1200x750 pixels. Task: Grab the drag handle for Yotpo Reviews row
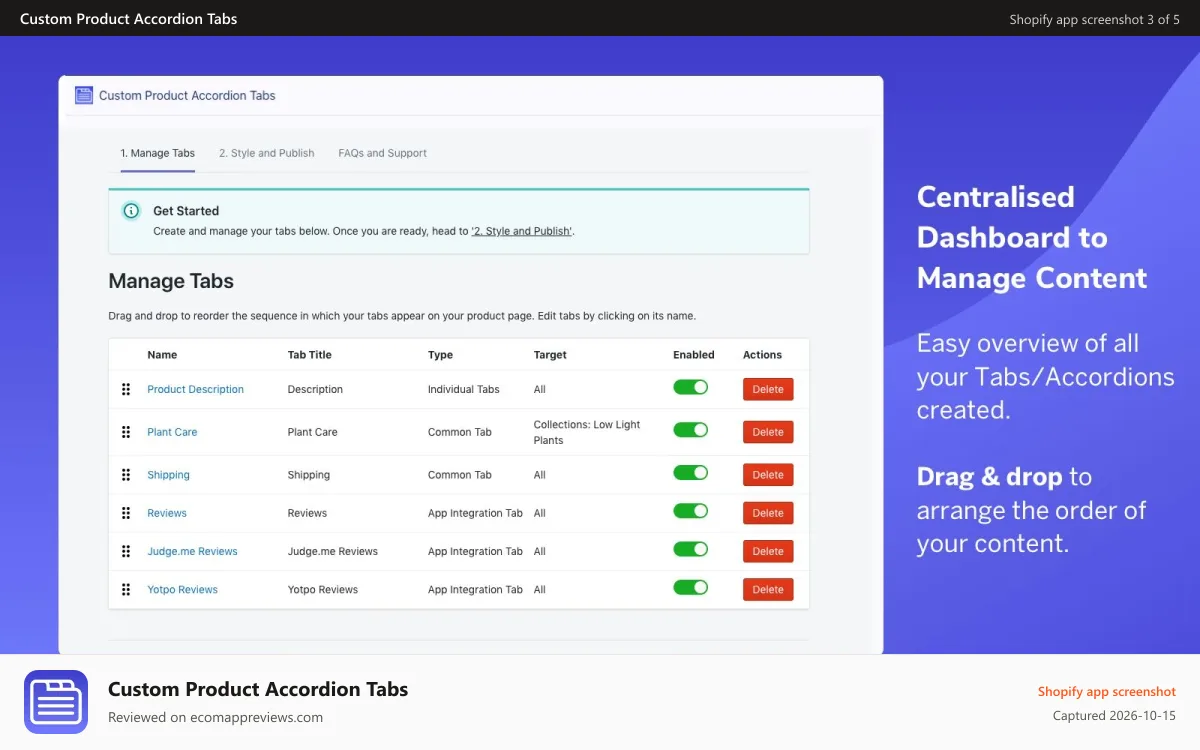point(126,589)
